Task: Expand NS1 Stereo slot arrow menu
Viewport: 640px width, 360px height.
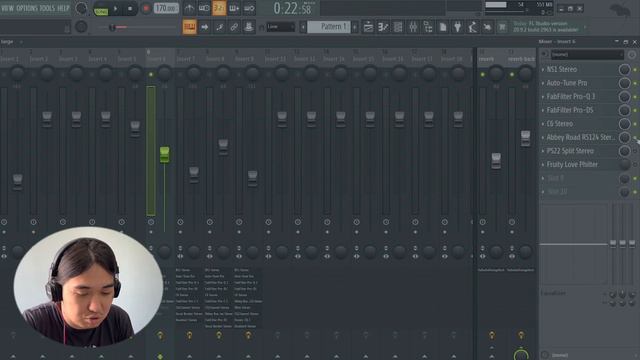Action: tap(543, 70)
